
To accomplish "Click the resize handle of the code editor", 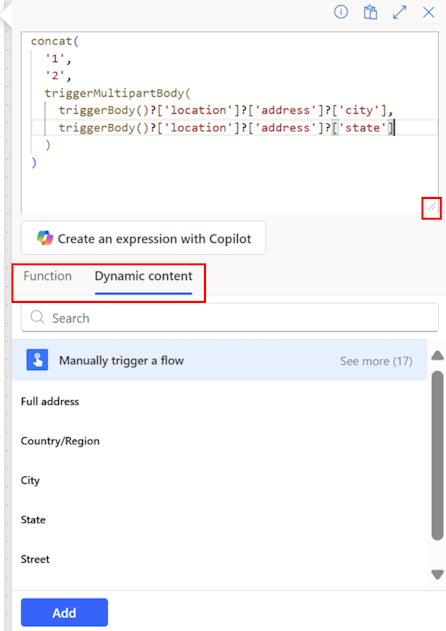I will pos(432,208).
